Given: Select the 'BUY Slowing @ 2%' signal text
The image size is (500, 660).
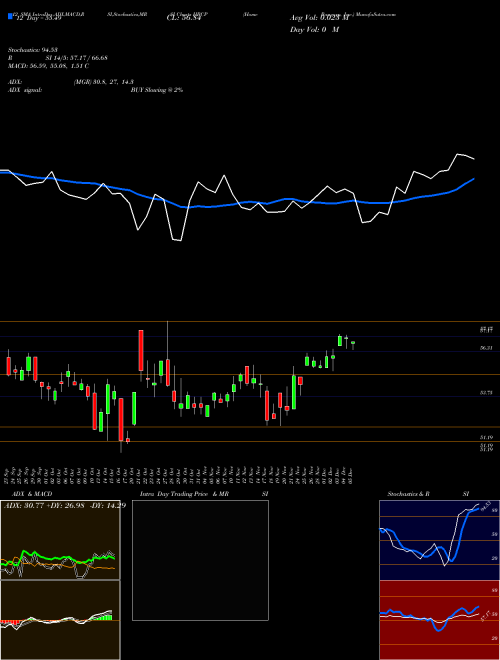Looking at the screenshot, I should tap(157, 90).
